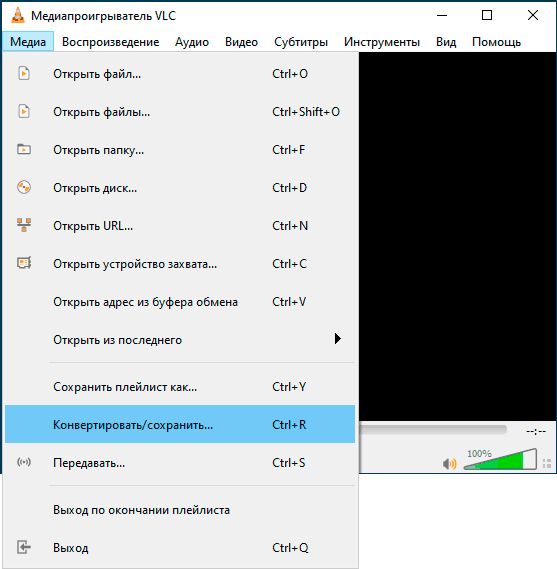Open the Воспроизведение menu
The height and width of the screenshot is (569, 557).
110,41
